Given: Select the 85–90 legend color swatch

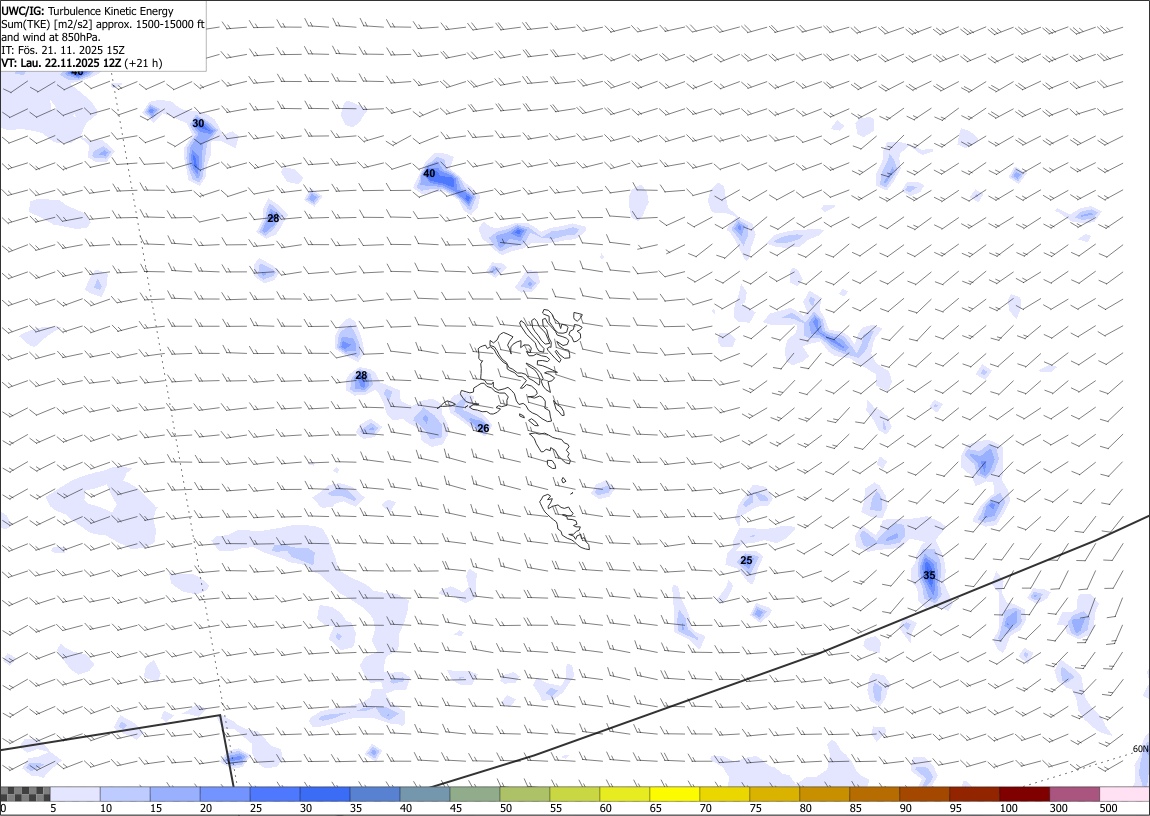Looking at the screenshot, I should point(874,794).
